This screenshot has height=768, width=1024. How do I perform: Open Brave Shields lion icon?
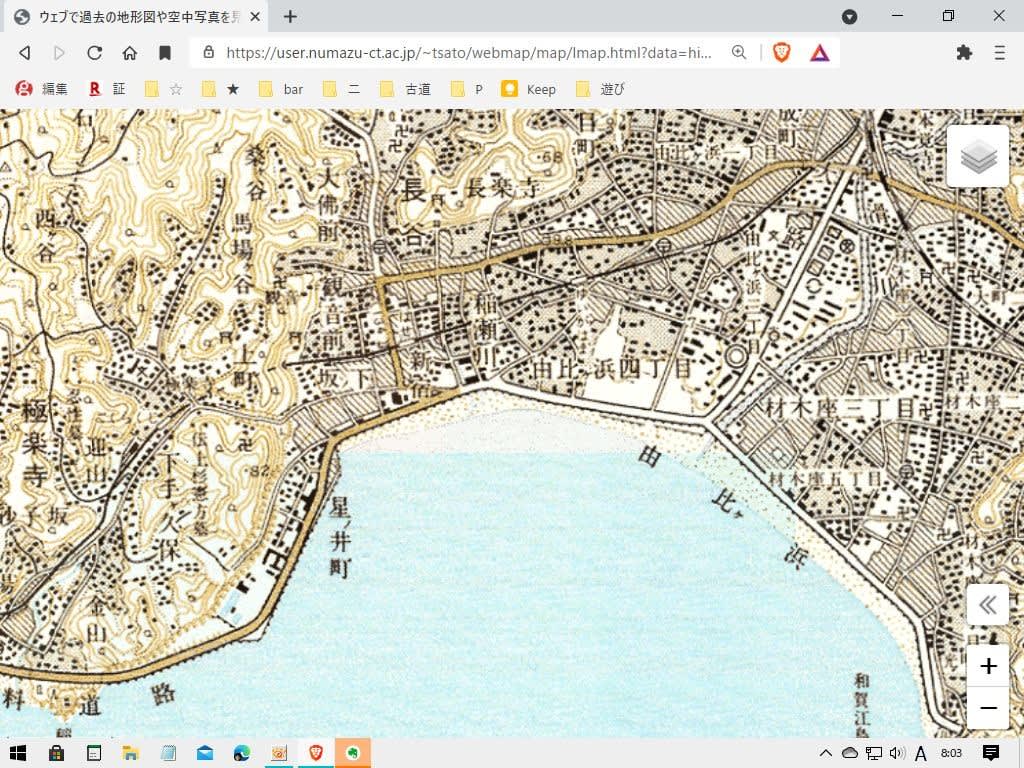tap(782, 52)
